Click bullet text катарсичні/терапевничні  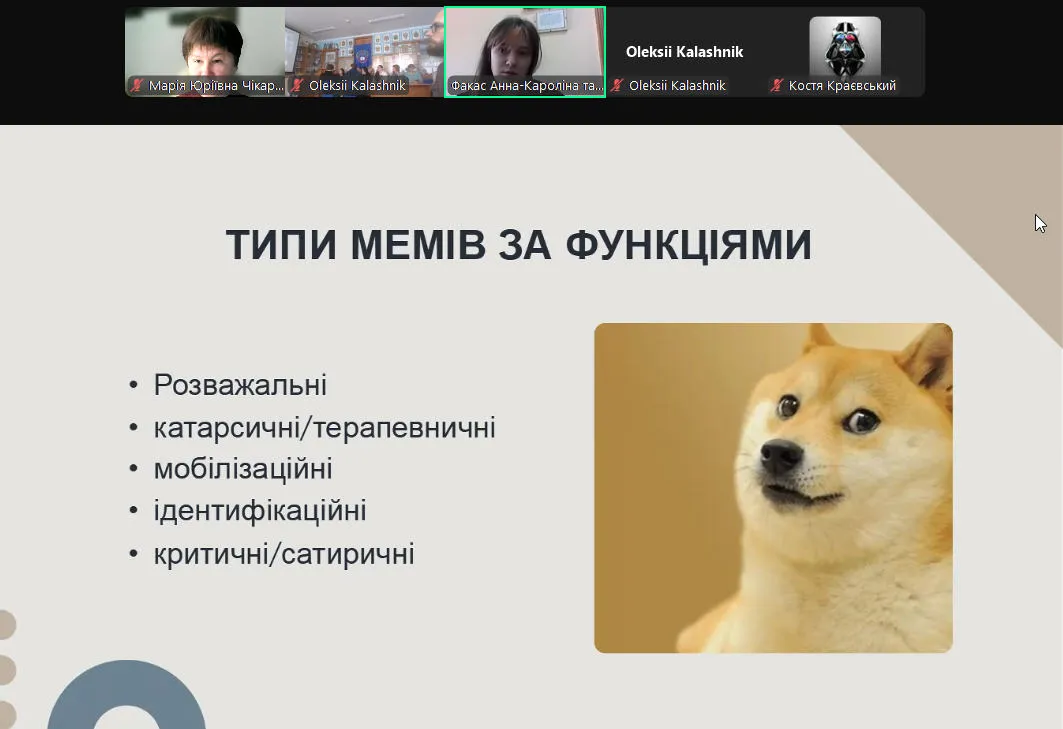click(325, 427)
